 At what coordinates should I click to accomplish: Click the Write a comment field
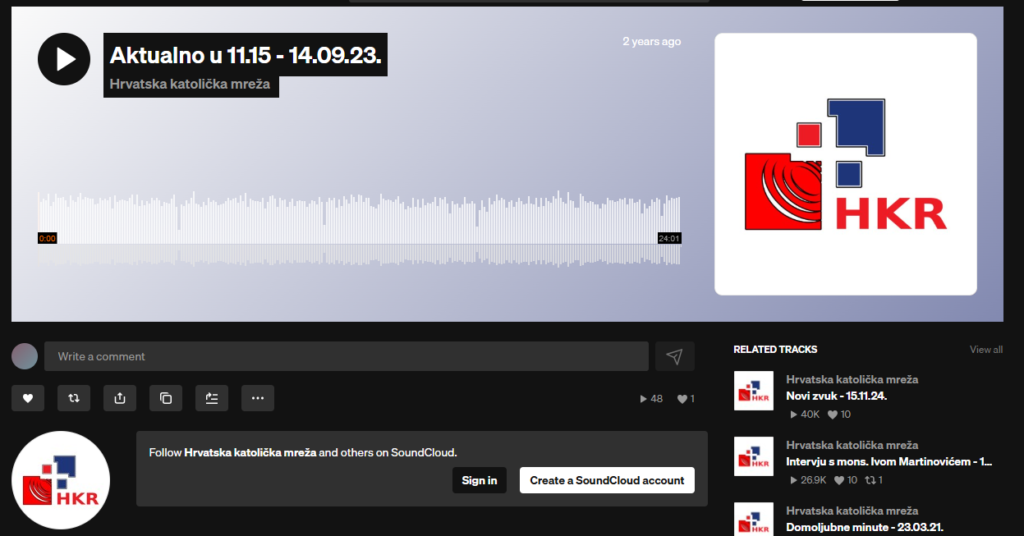[346, 357]
